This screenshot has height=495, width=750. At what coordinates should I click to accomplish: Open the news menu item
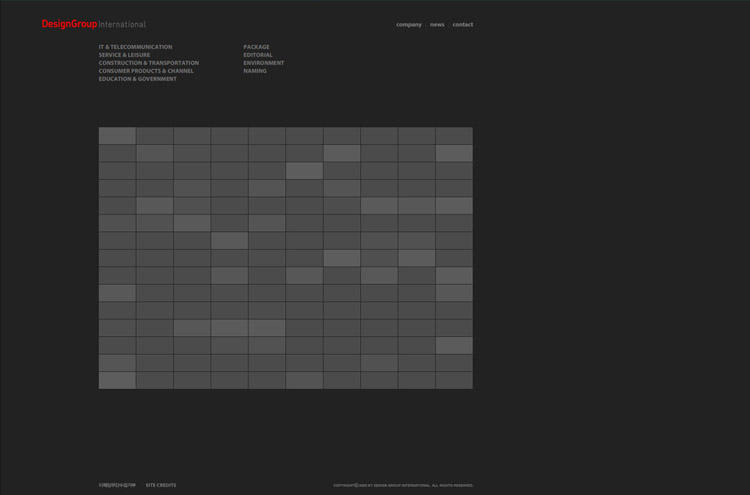pyautogui.click(x=437, y=24)
